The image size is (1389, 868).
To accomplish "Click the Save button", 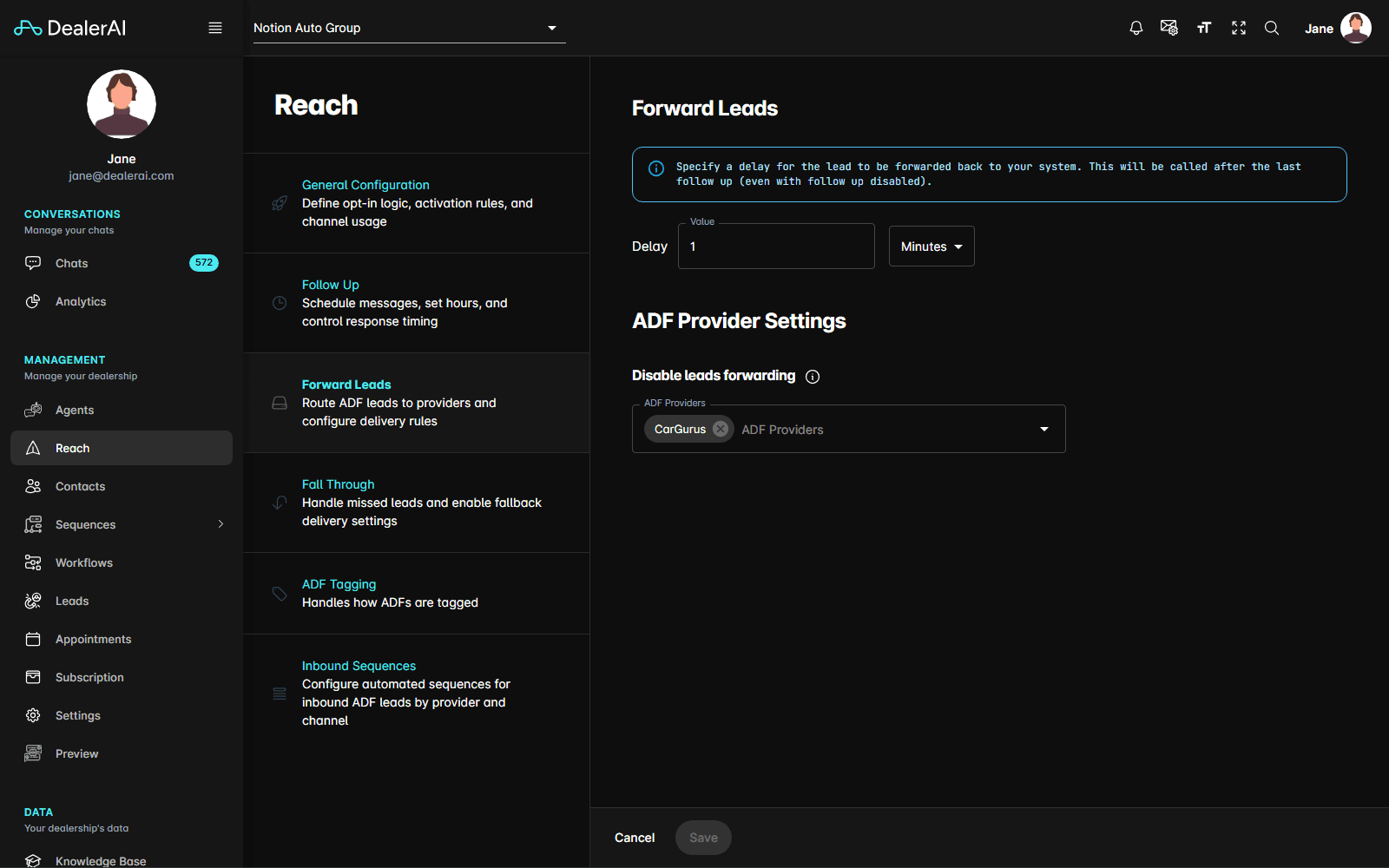I will pyautogui.click(x=703, y=838).
